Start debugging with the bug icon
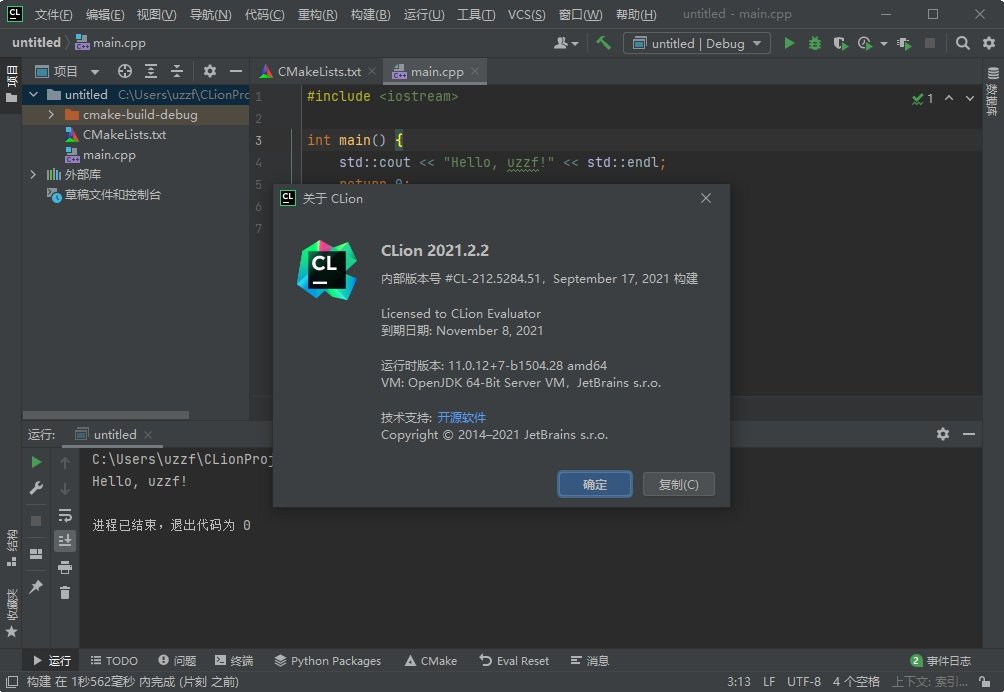1004x692 pixels. 814,43
